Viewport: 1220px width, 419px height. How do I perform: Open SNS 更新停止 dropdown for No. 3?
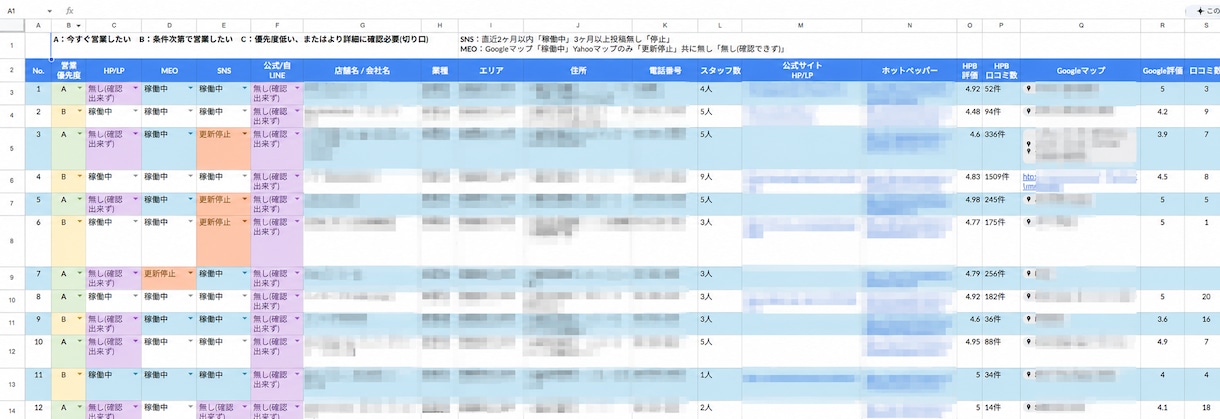coord(243,133)
